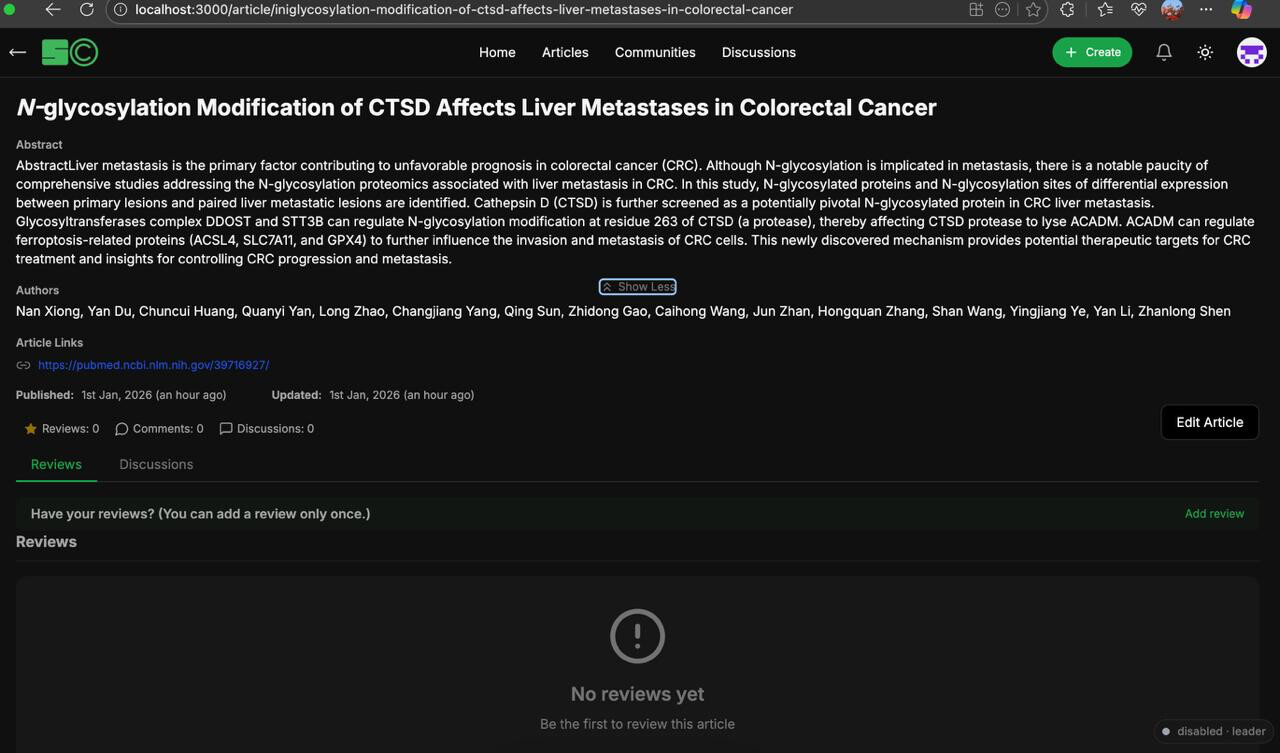Select the Reviews tab
The height and width of the screenshot is (753, 1280).
(56, 464)
